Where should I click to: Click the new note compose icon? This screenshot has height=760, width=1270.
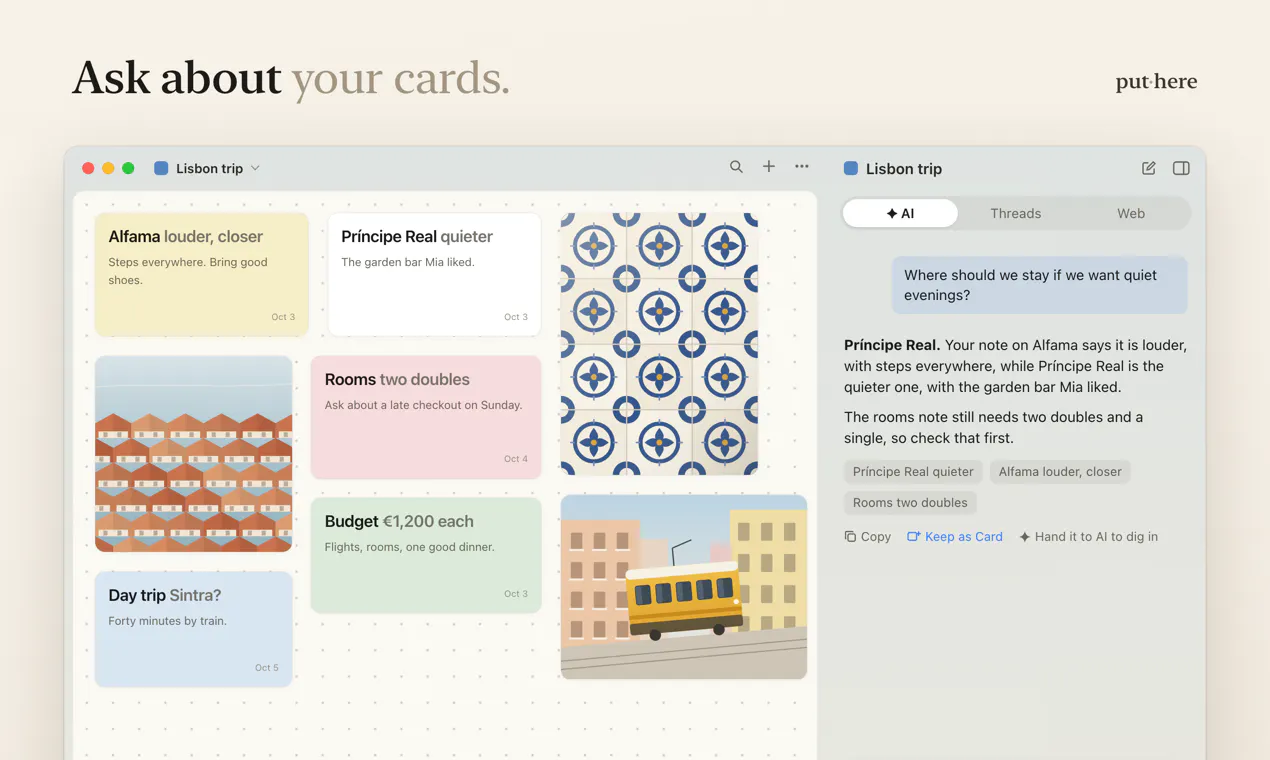(x=1149, y=168)
